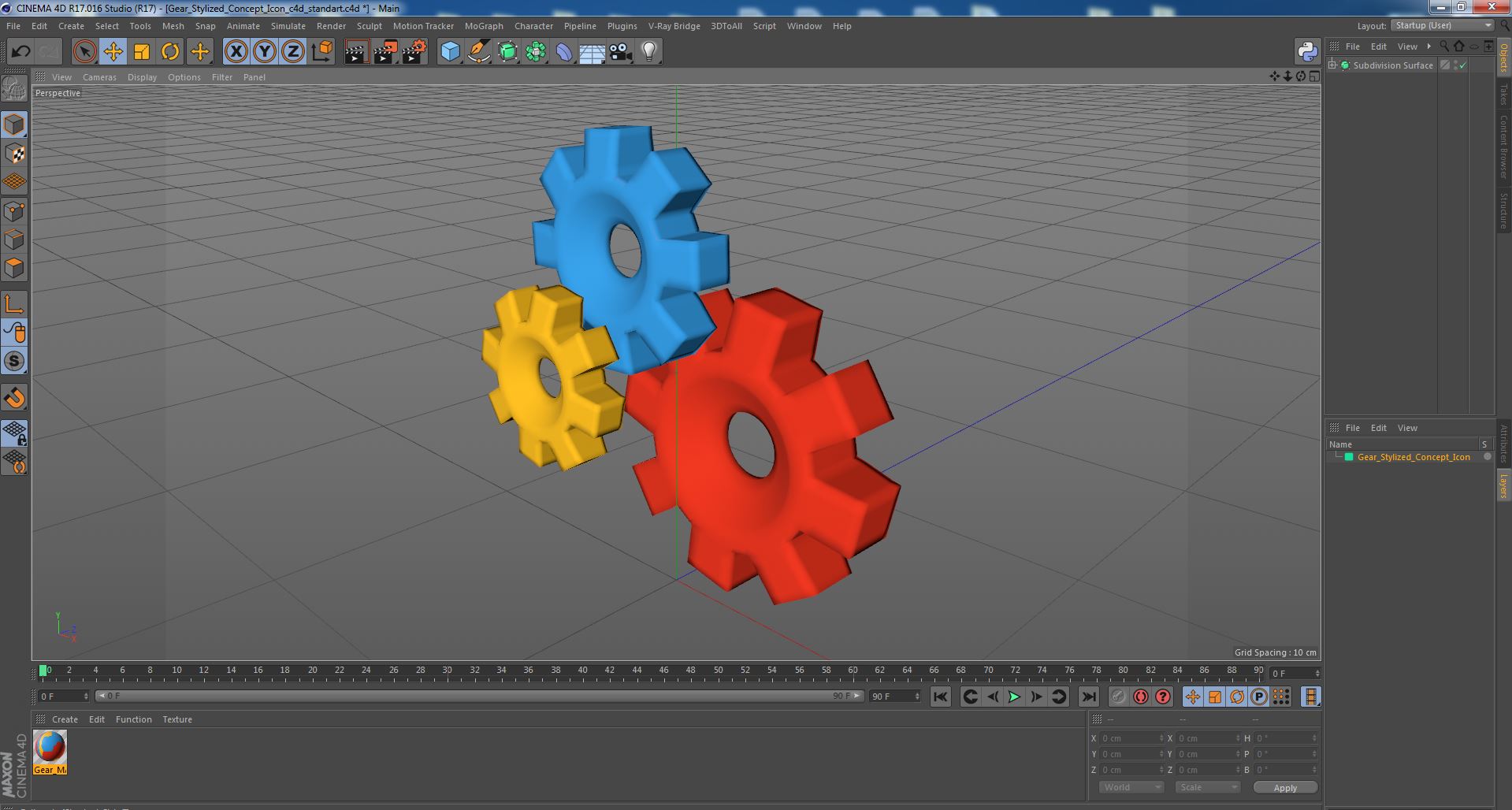Select the Rotate tool
The width and height of the screenshot is (1512, 810).
[x=170, y=52]
